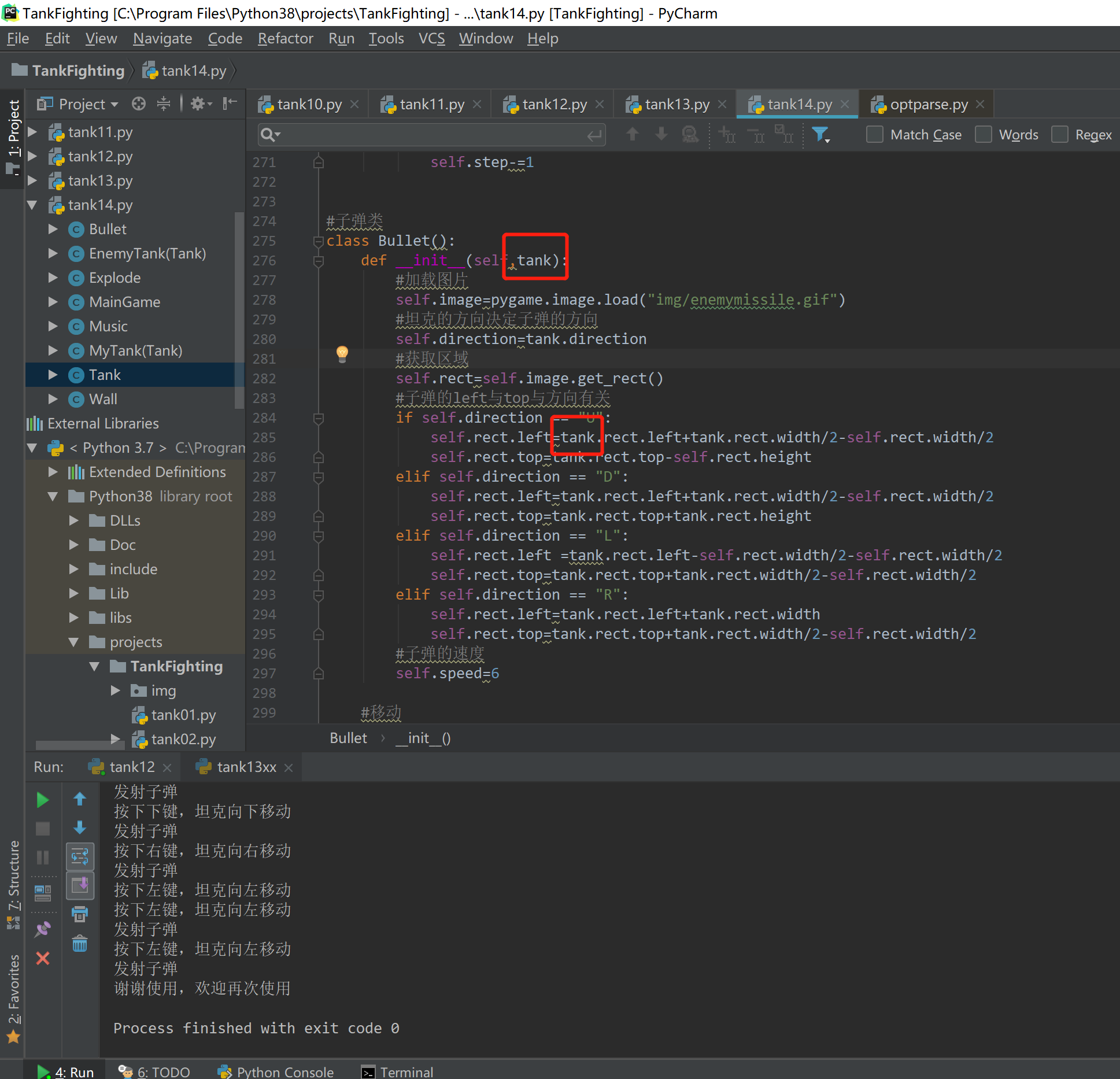Rerun the program with green play icon
This screenshot has height=1079, width=1120.
point(43,800)
